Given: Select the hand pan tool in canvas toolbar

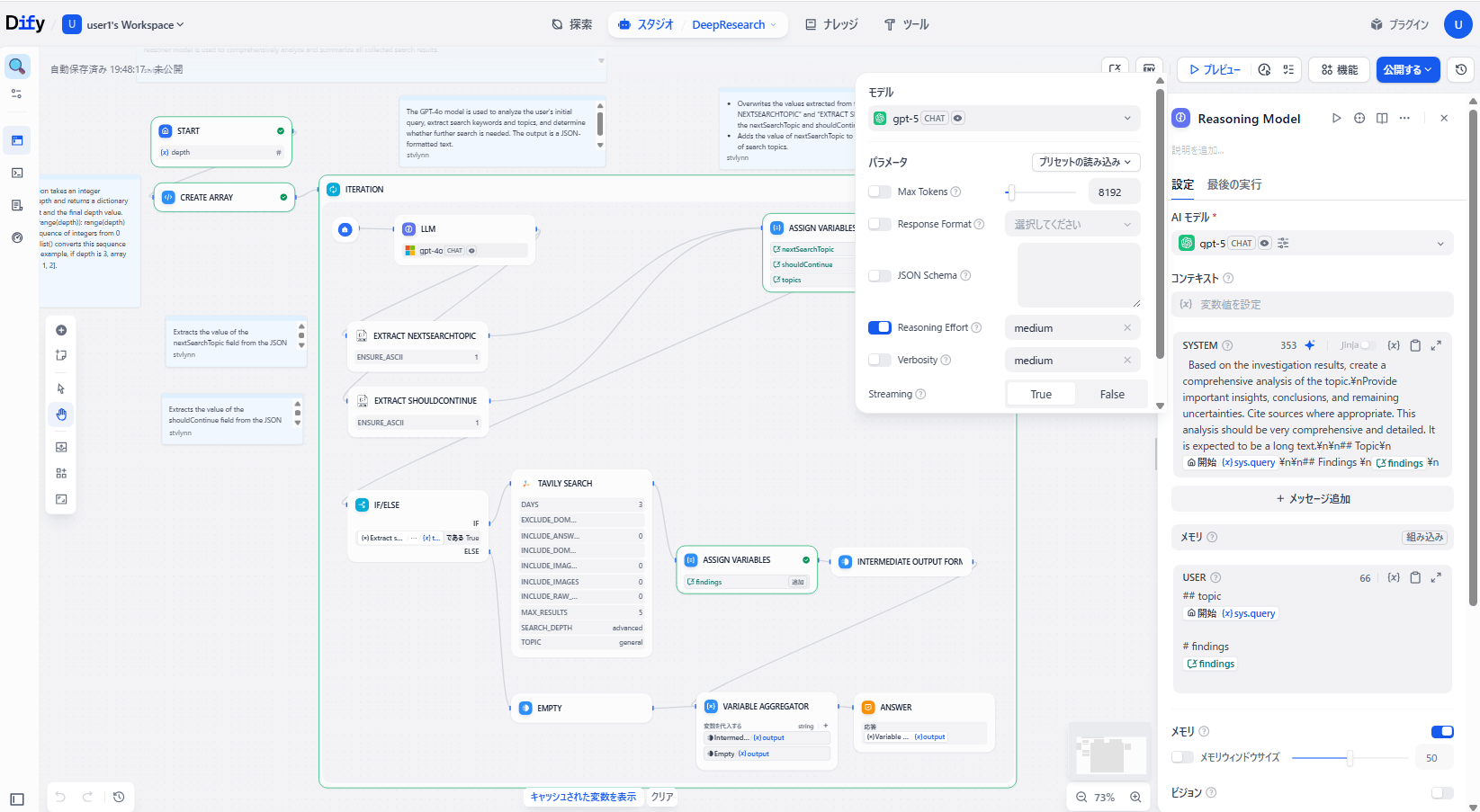Looking at the screenshot, I should pos(61,415).
